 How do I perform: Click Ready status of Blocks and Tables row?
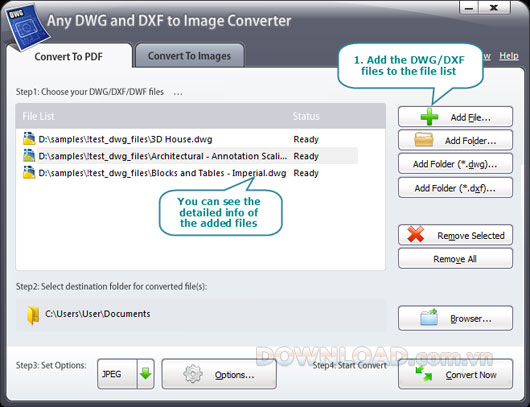point(306,173)
